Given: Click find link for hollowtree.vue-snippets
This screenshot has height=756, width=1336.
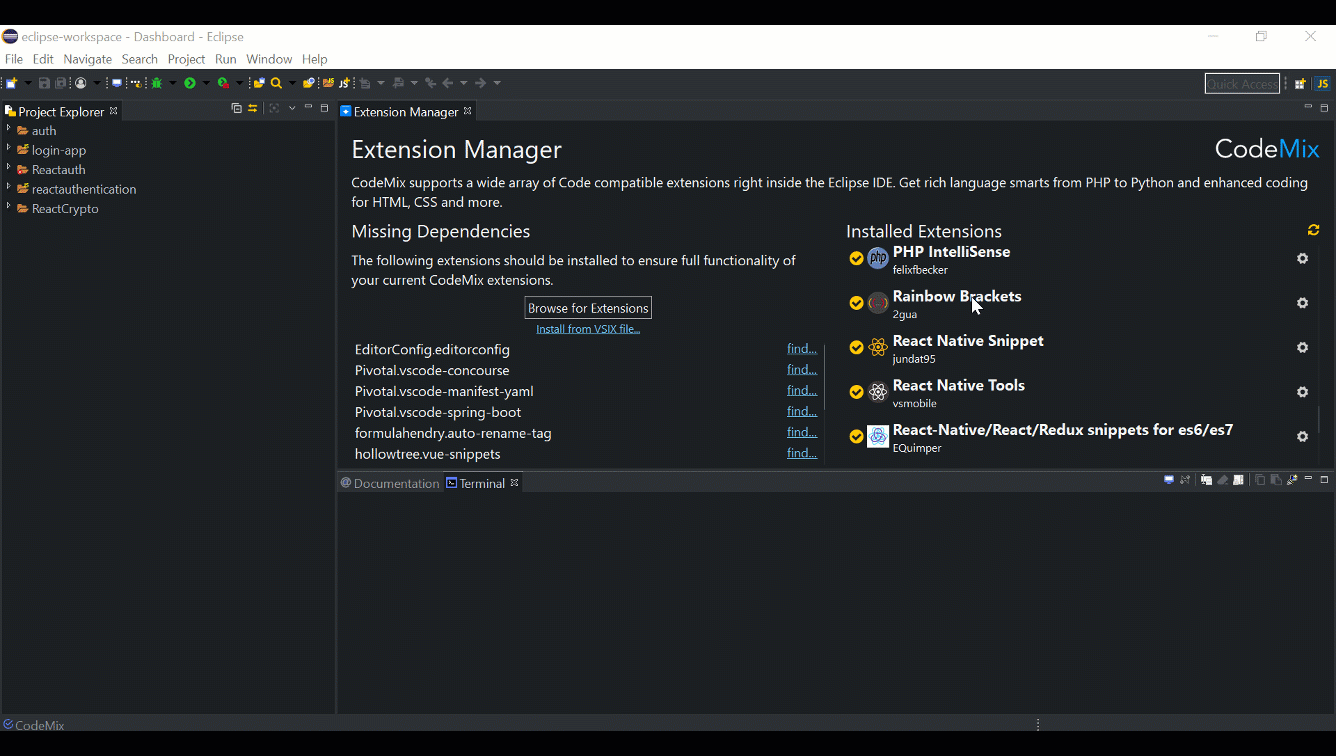Looking at the screenshot, I should tap(802, 453).
